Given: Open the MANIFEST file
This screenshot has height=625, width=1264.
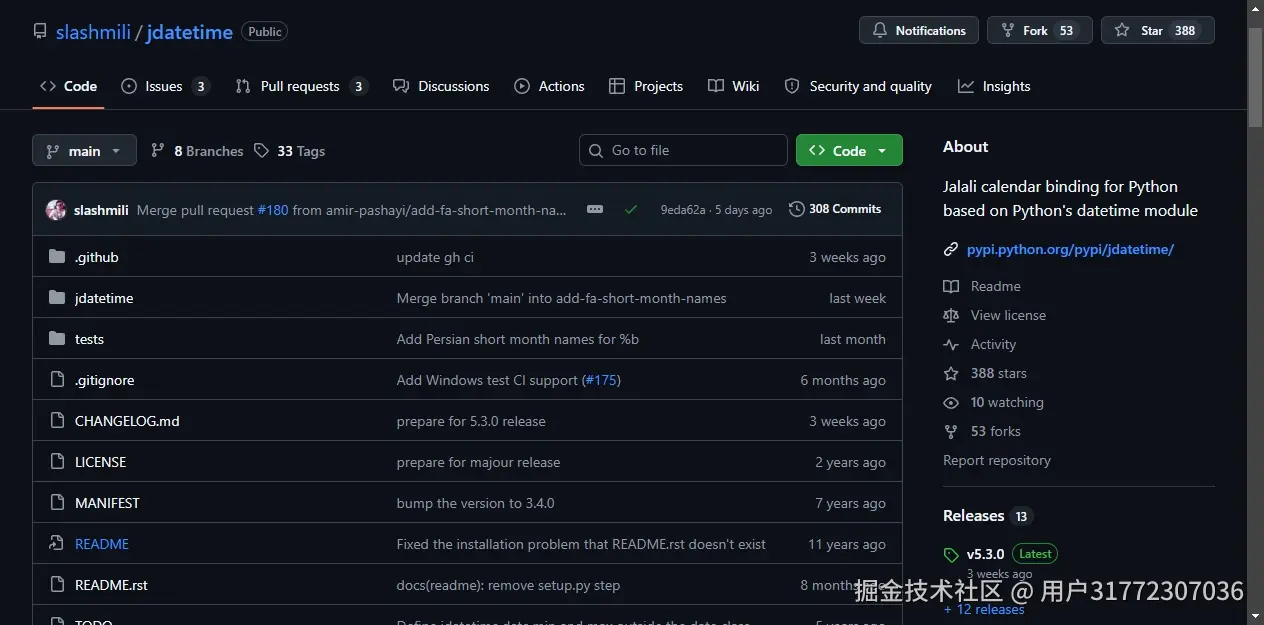Looking at the screenshot, I should (107, 503).
